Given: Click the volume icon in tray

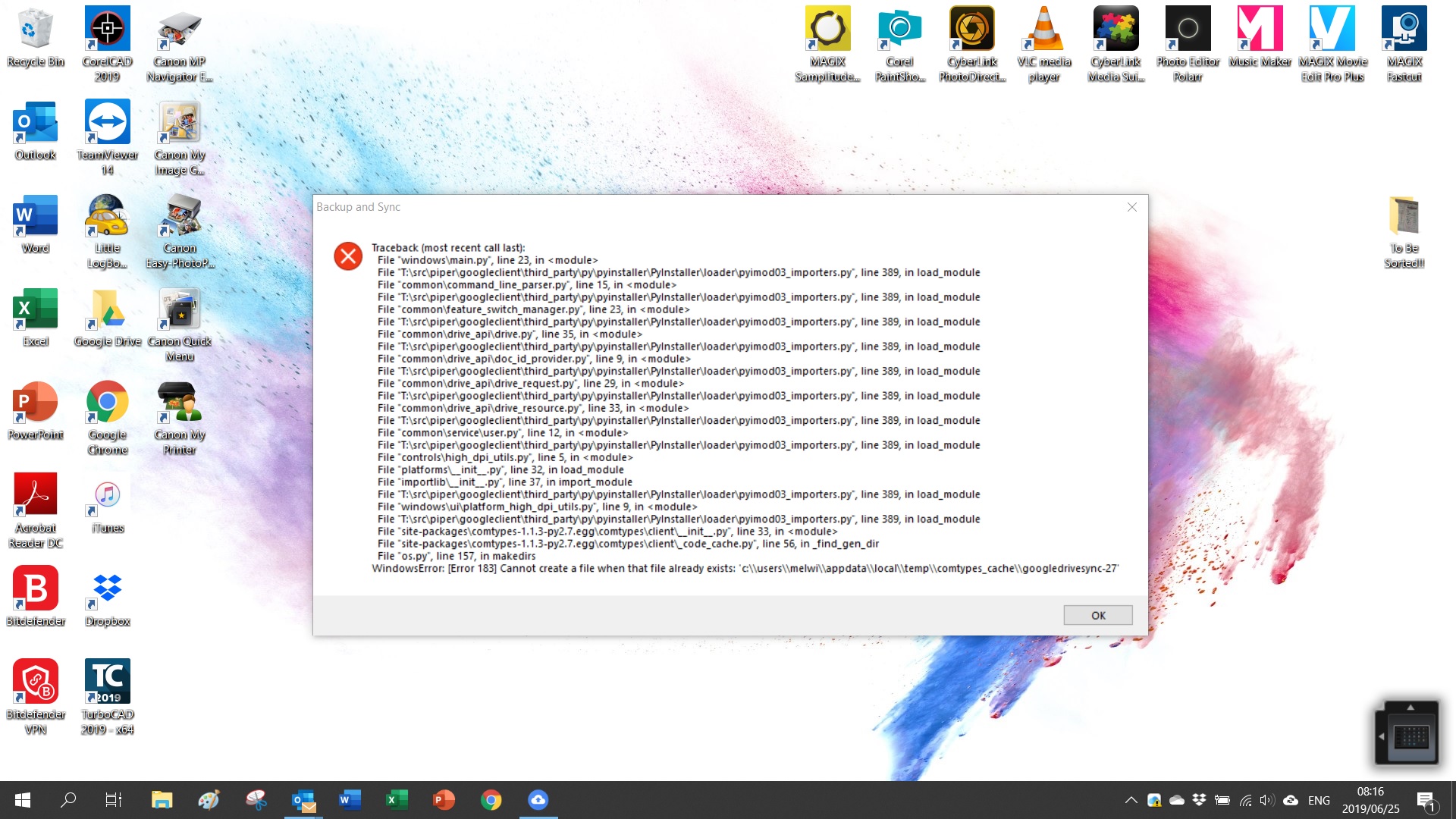Looking at the screenshot, I should pos(1266,800).
